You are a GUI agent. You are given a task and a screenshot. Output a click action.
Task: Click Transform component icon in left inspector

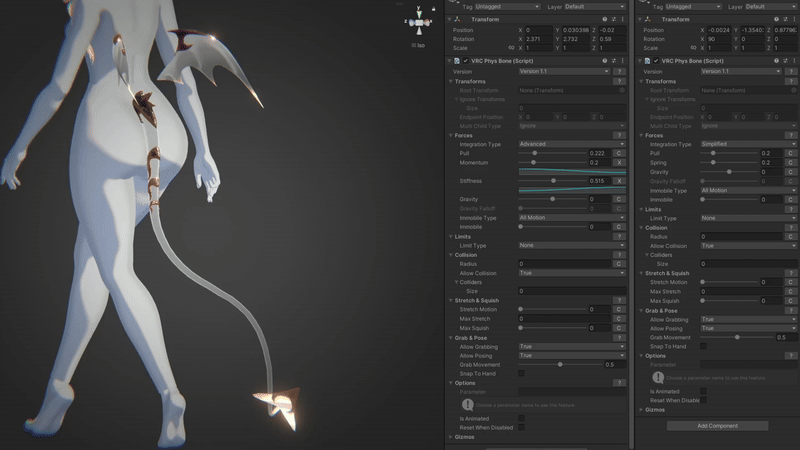click(x=457, y=19)
